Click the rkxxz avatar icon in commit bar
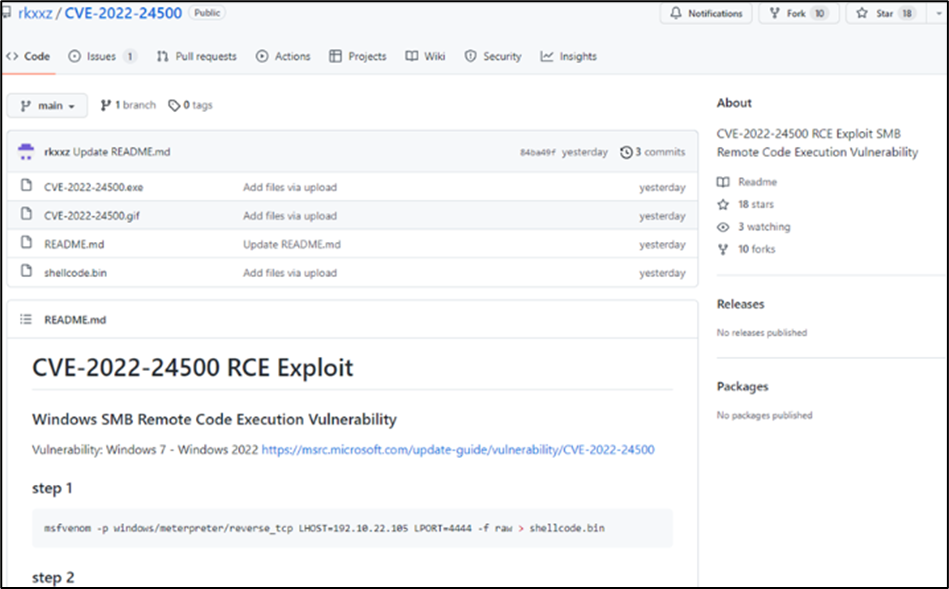This screenshot has width=949, height=589. 26,152
